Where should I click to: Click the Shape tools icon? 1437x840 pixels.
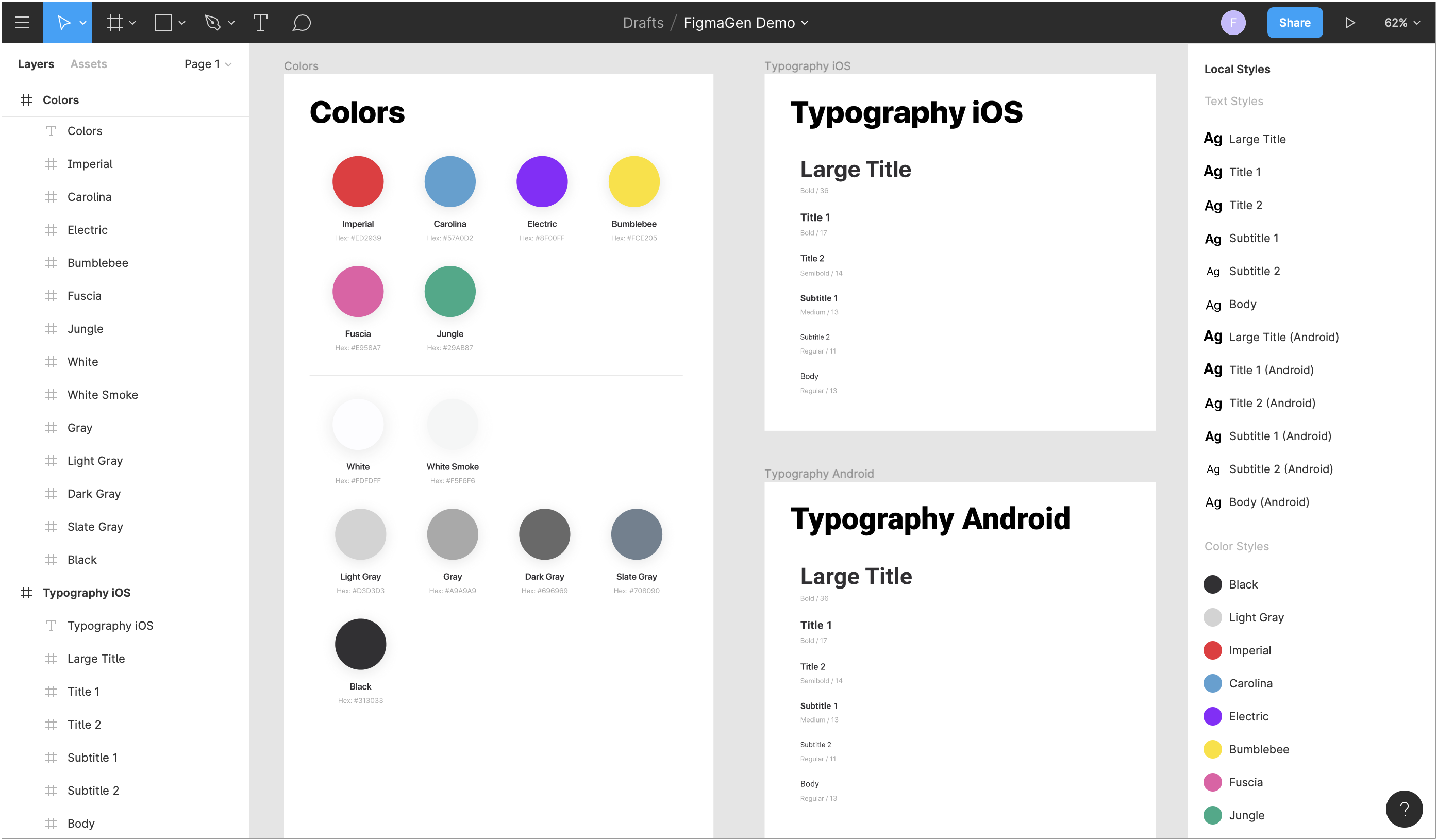[x=163, y=22]
